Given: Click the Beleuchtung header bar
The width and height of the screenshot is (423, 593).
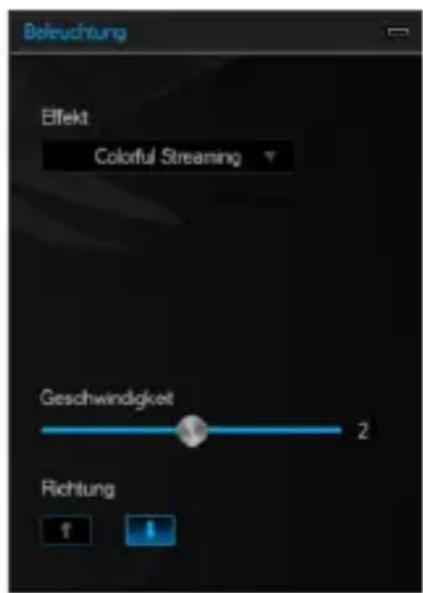Looking at the screenshot, I should [216, 33].
